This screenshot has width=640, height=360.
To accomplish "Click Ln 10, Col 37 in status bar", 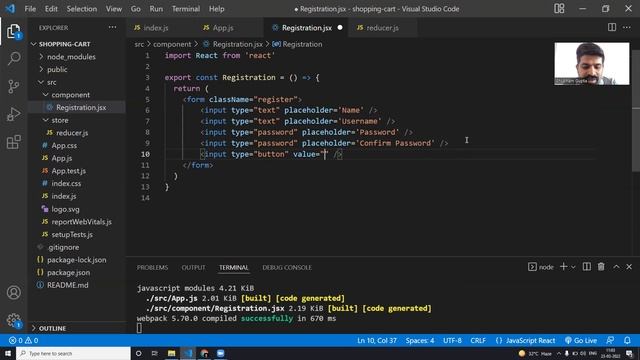I will tap(377, 340).
